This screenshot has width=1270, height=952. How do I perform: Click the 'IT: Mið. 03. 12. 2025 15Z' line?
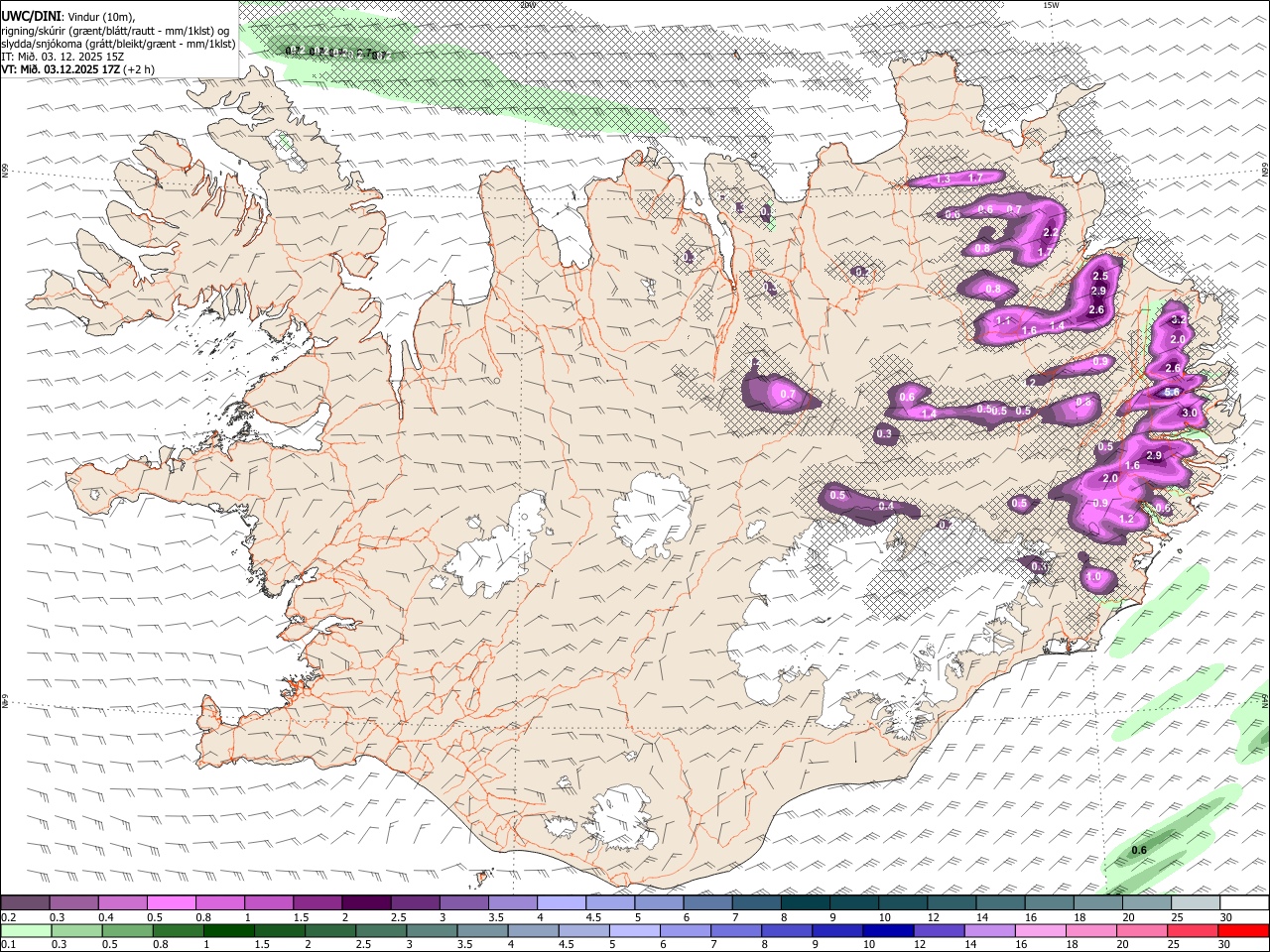(x=63, y=57)
